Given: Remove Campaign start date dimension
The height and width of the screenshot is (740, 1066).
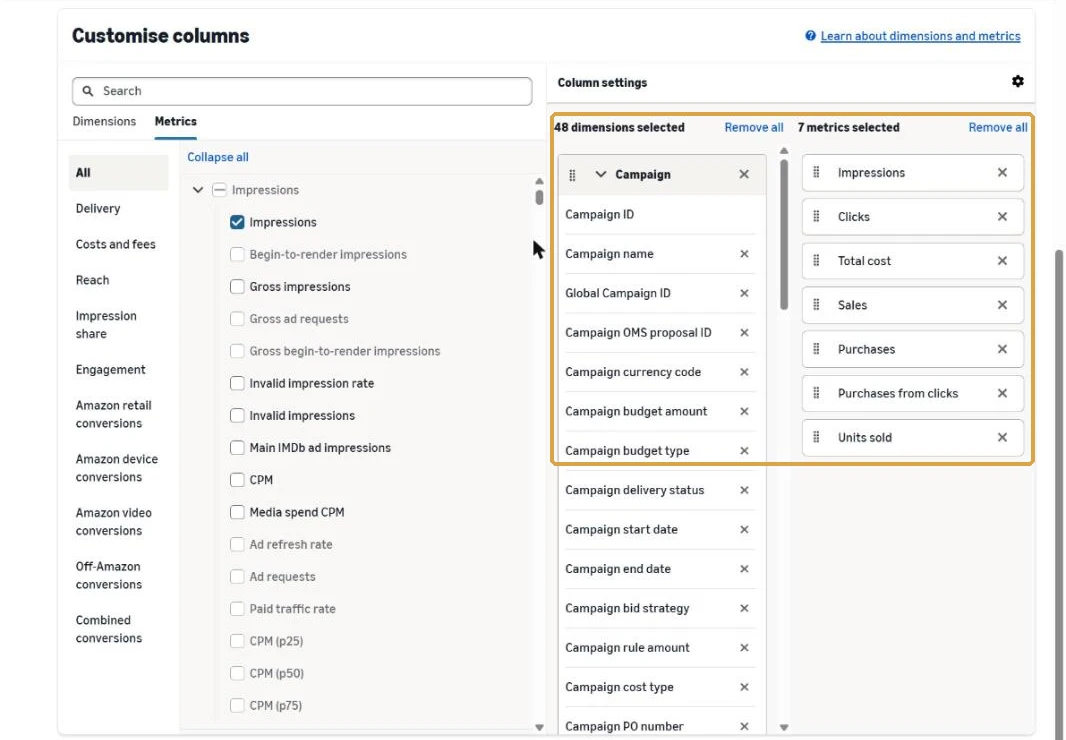Looking at the screenshot, I should tap(744, 530).
